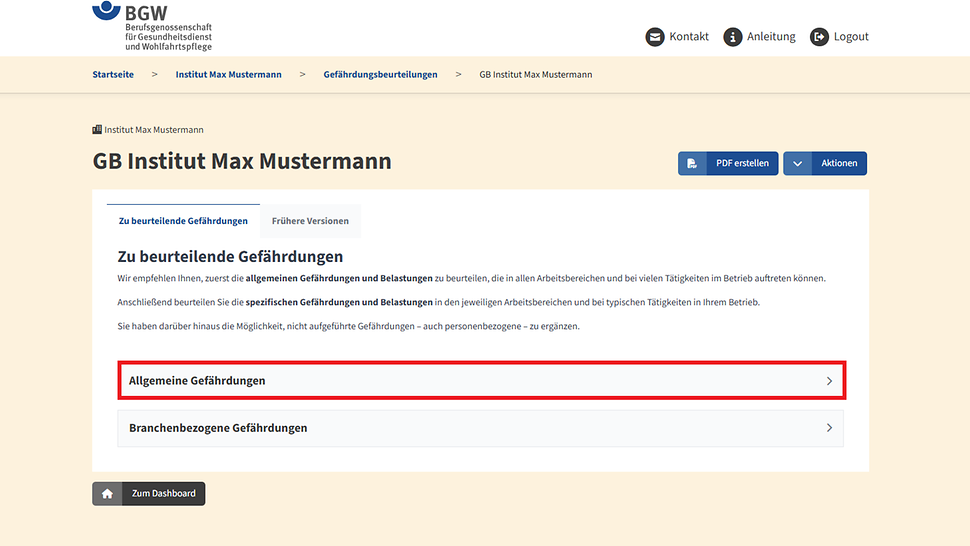Open Gefährdungsbeurteilungen breadcrumb link
The height and width of the screenshot is (546, 970).
[380, 74]
